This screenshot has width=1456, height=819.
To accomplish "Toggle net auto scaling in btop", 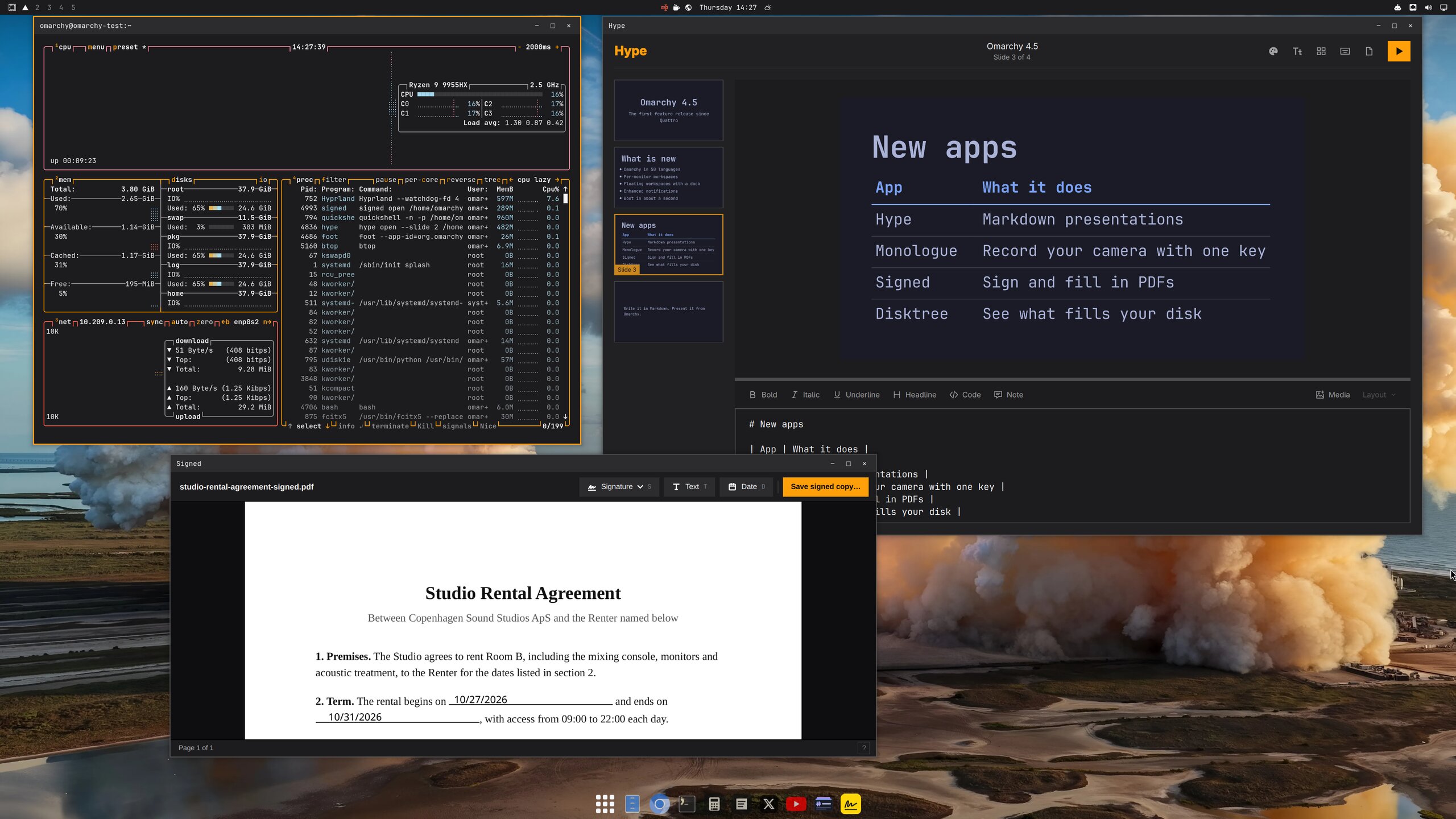I will pos(179,322).
